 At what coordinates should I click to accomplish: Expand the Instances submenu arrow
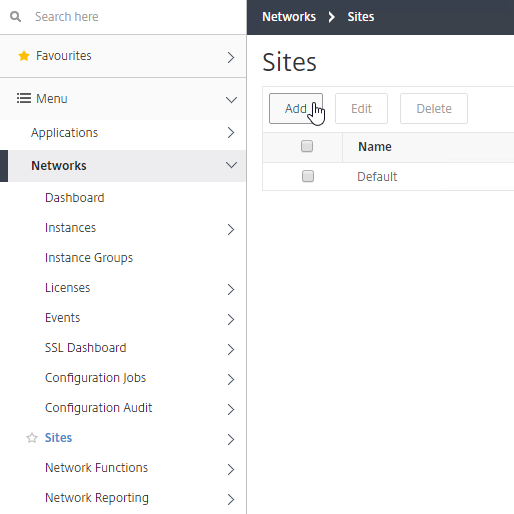231,229
